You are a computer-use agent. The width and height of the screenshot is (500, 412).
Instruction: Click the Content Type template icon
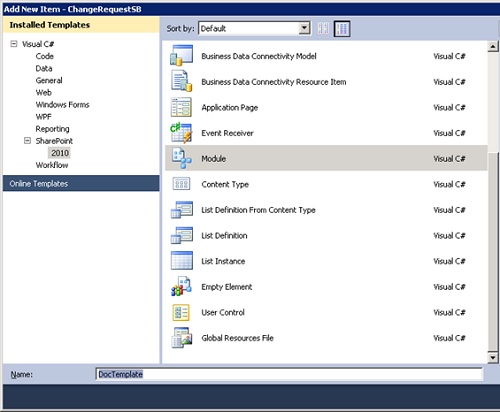pyautogui.click(x=181, y=184)
